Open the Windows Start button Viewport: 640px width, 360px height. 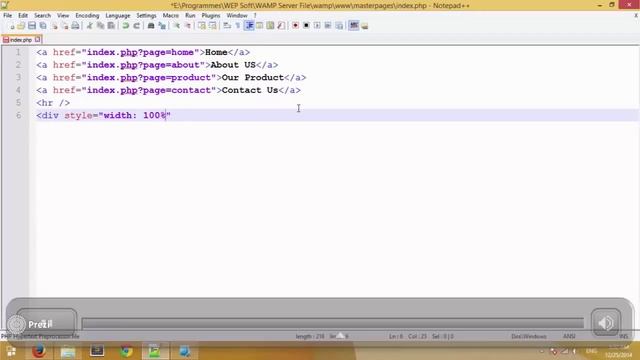pos(11,351)
